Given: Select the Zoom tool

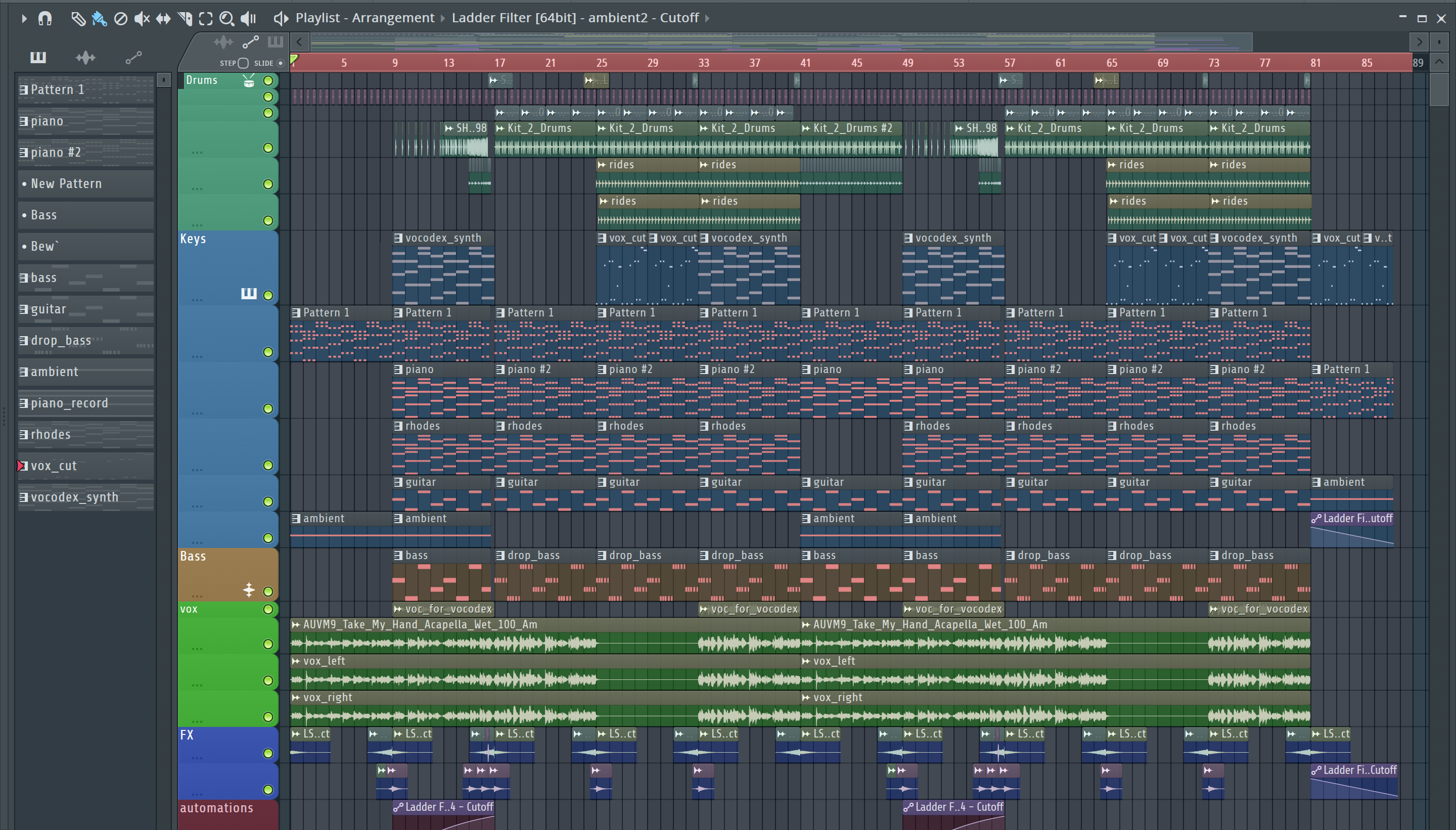Looking at the screenshot, I should click(227, 18).
